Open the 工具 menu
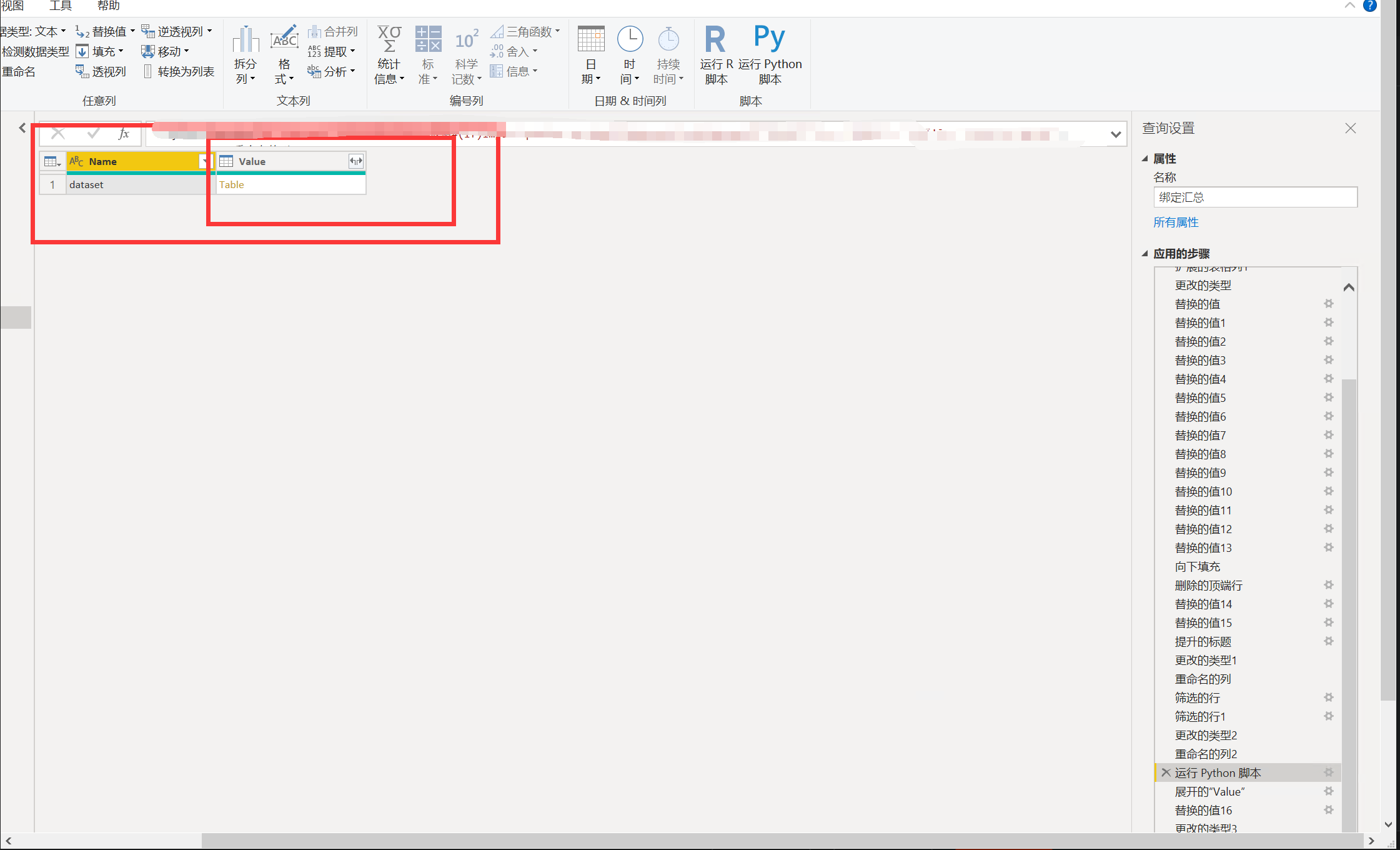 pos(60,6)
